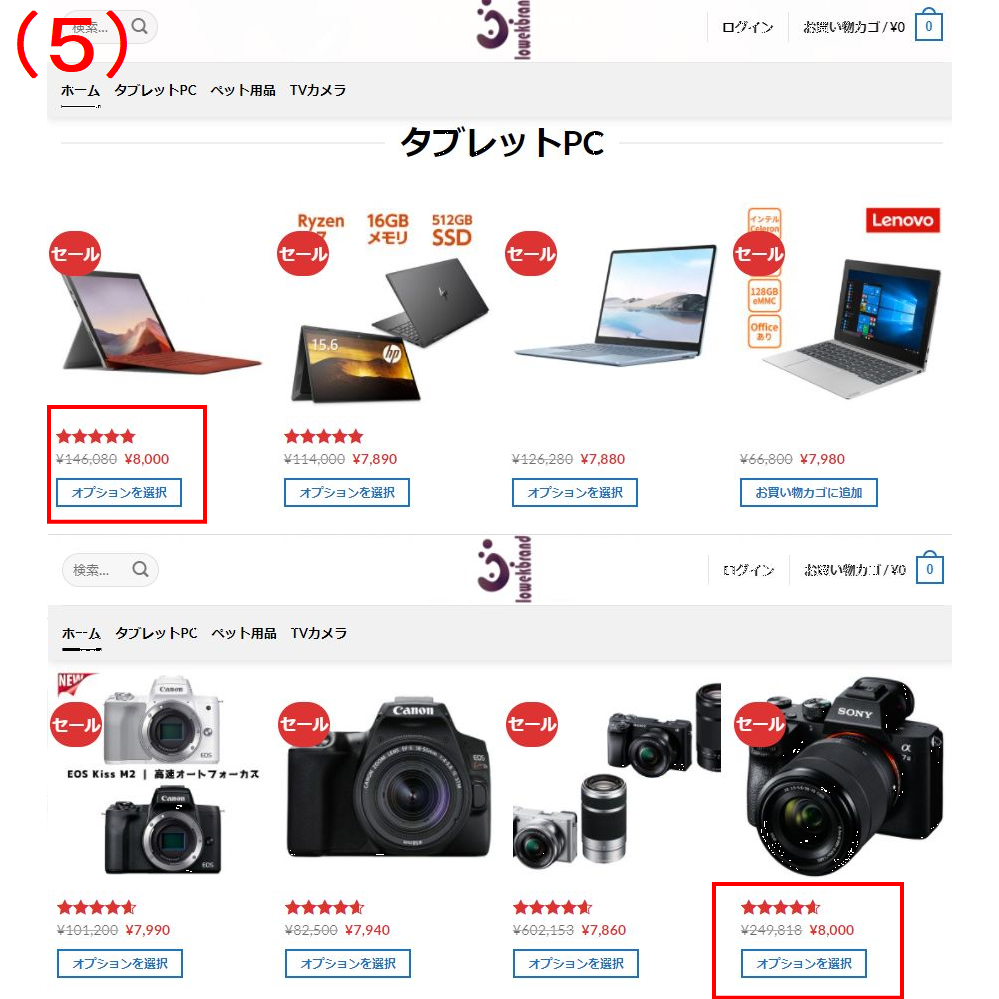Click ログイン link in the top header
999x999 pixels.
(747, 27)
